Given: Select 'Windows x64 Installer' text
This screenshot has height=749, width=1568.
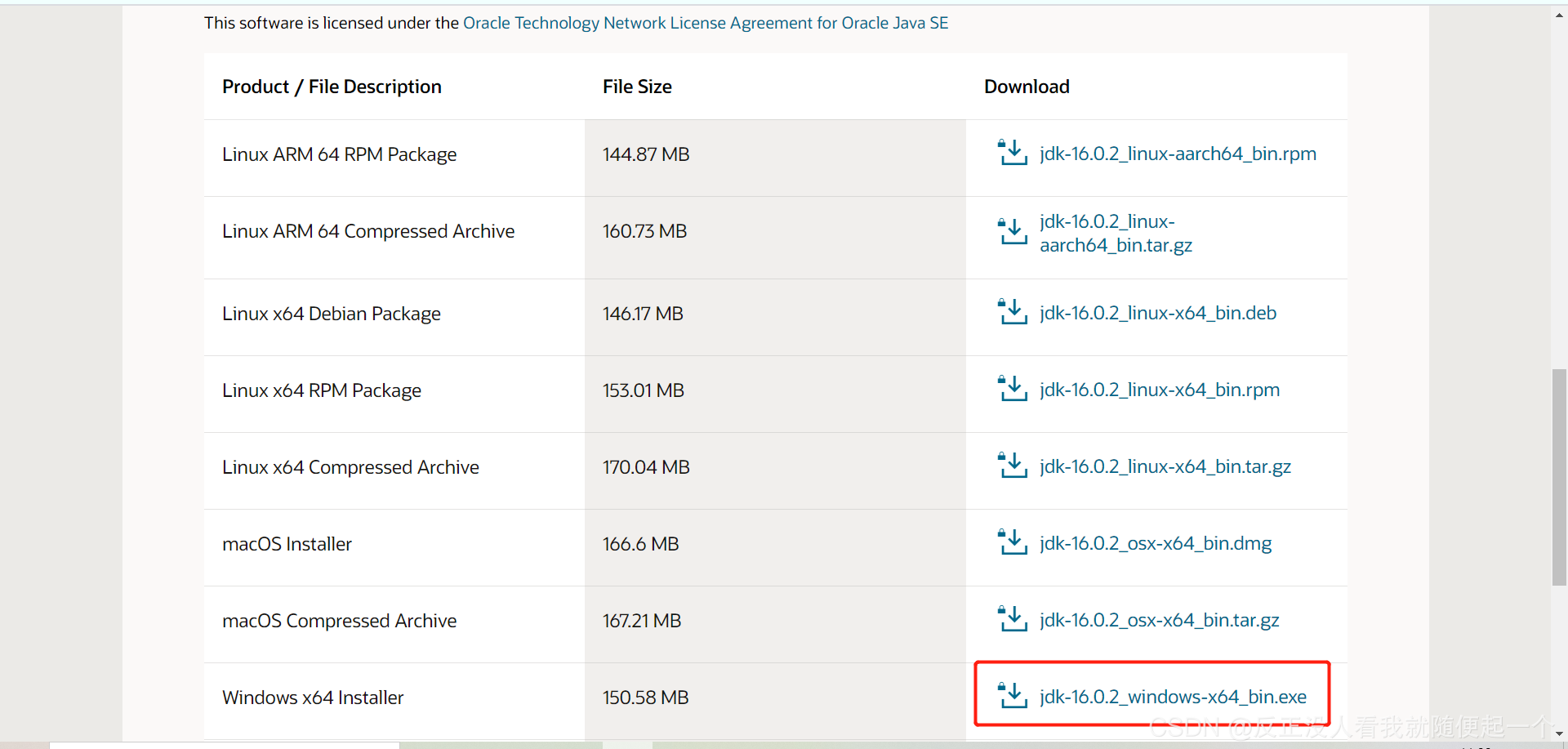Looking at the screenshot, I should pos(313,698).
